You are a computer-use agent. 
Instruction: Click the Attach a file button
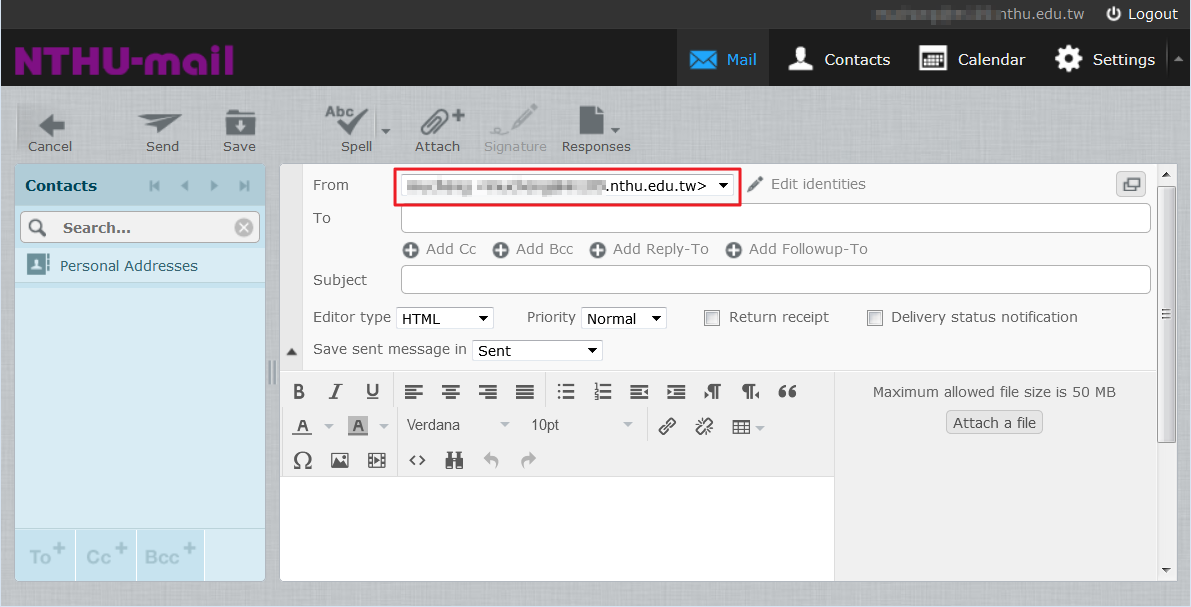pos(994,423)
